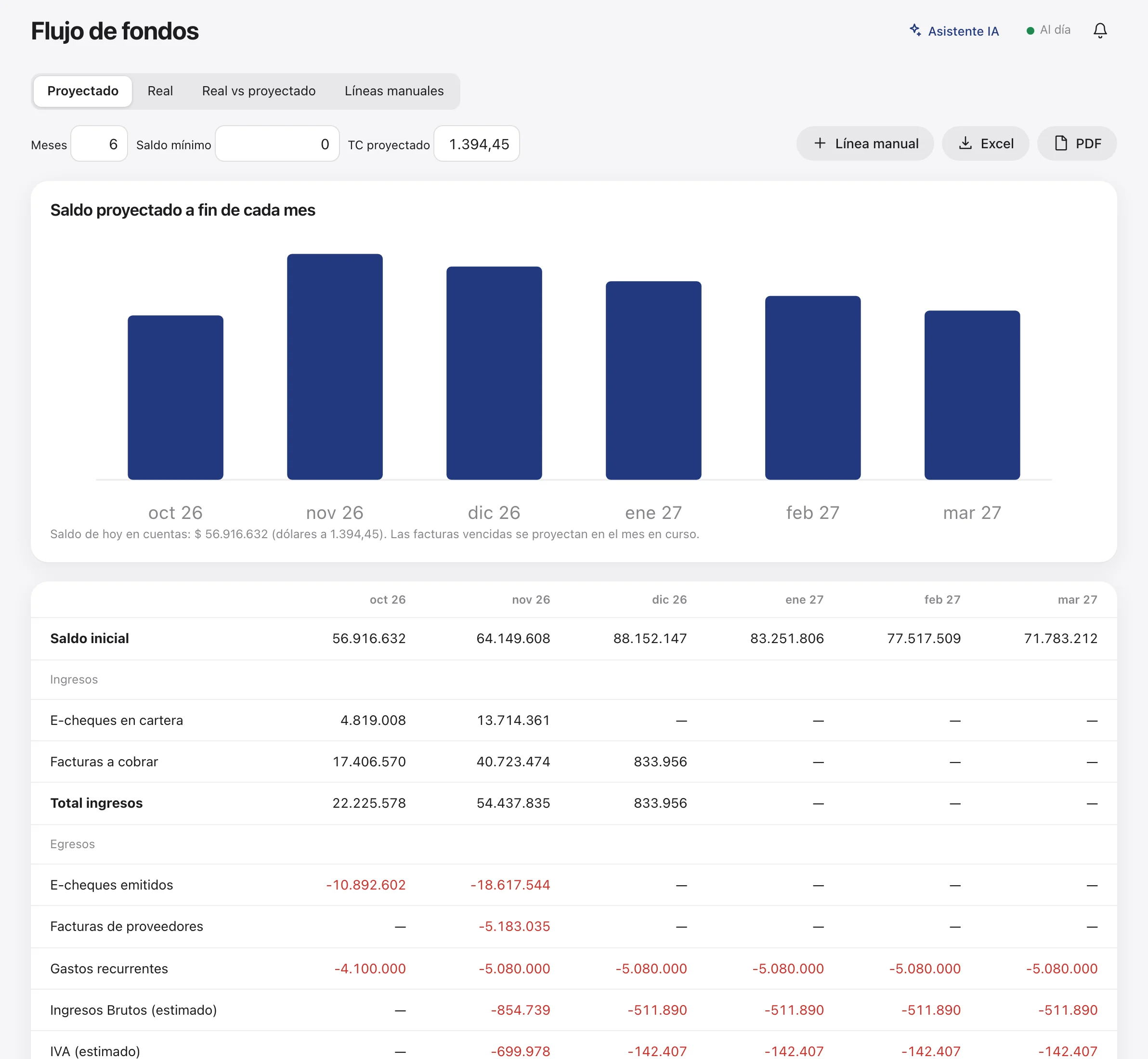Switch to the Proyectado tab
1148x1059 pixels.
click(x=82, y=91)
